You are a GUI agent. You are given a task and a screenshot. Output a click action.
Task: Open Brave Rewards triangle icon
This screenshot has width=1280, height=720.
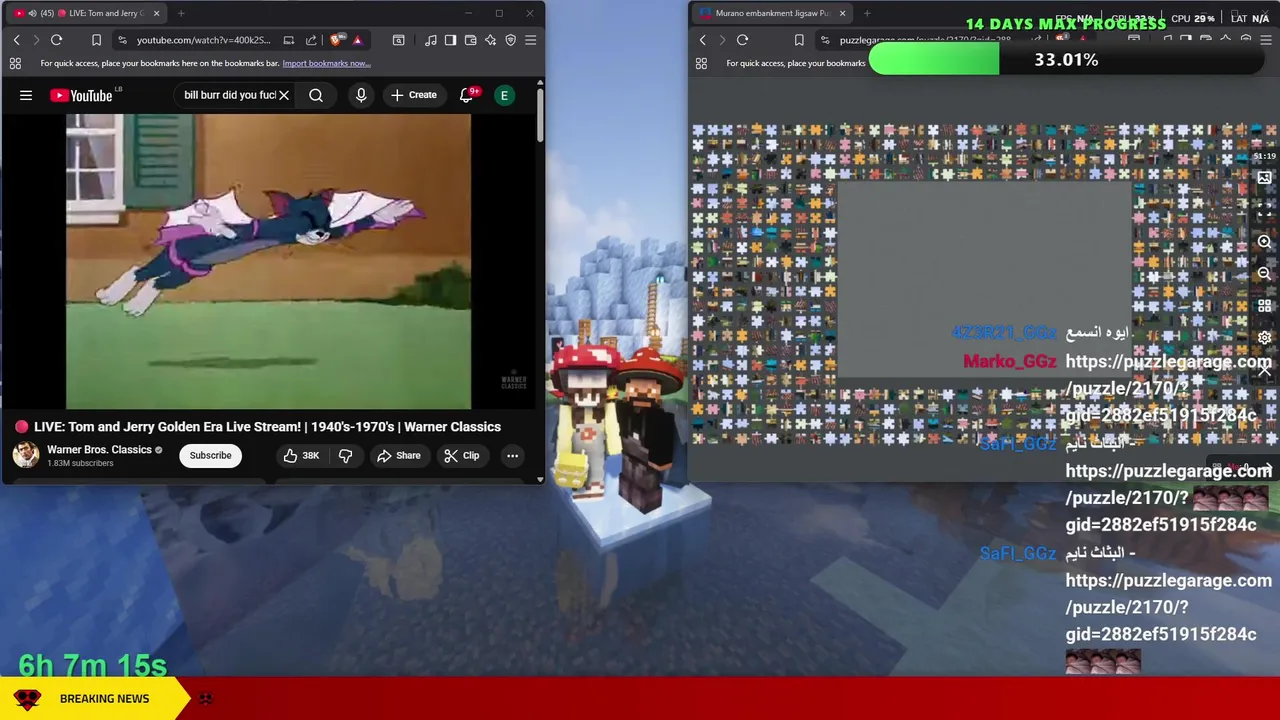point(357,40)
